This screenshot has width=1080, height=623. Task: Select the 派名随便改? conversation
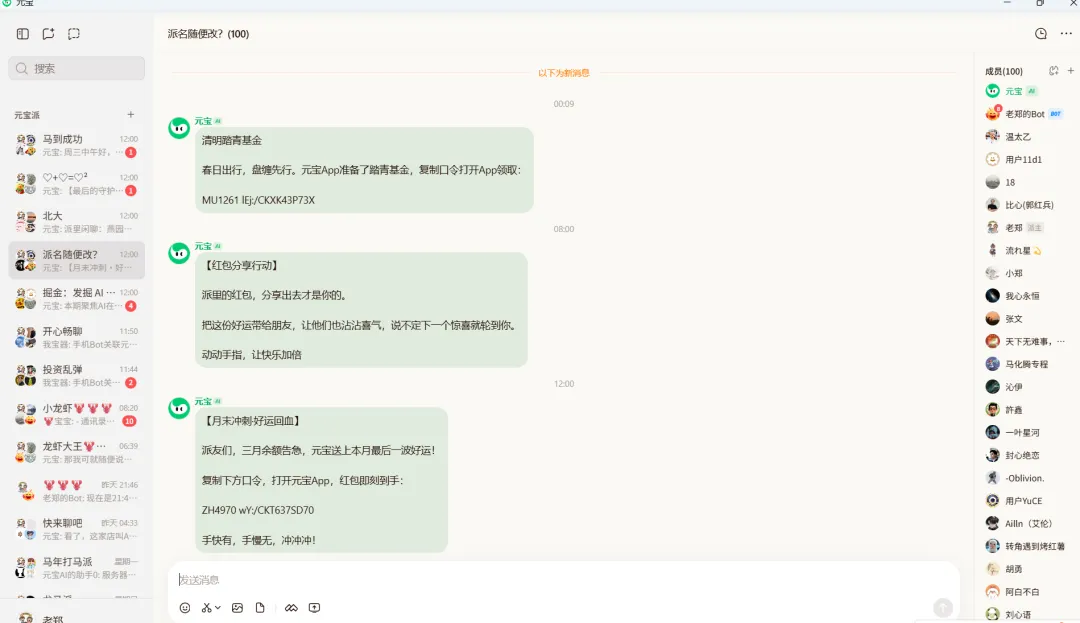[x=76, y=260]
